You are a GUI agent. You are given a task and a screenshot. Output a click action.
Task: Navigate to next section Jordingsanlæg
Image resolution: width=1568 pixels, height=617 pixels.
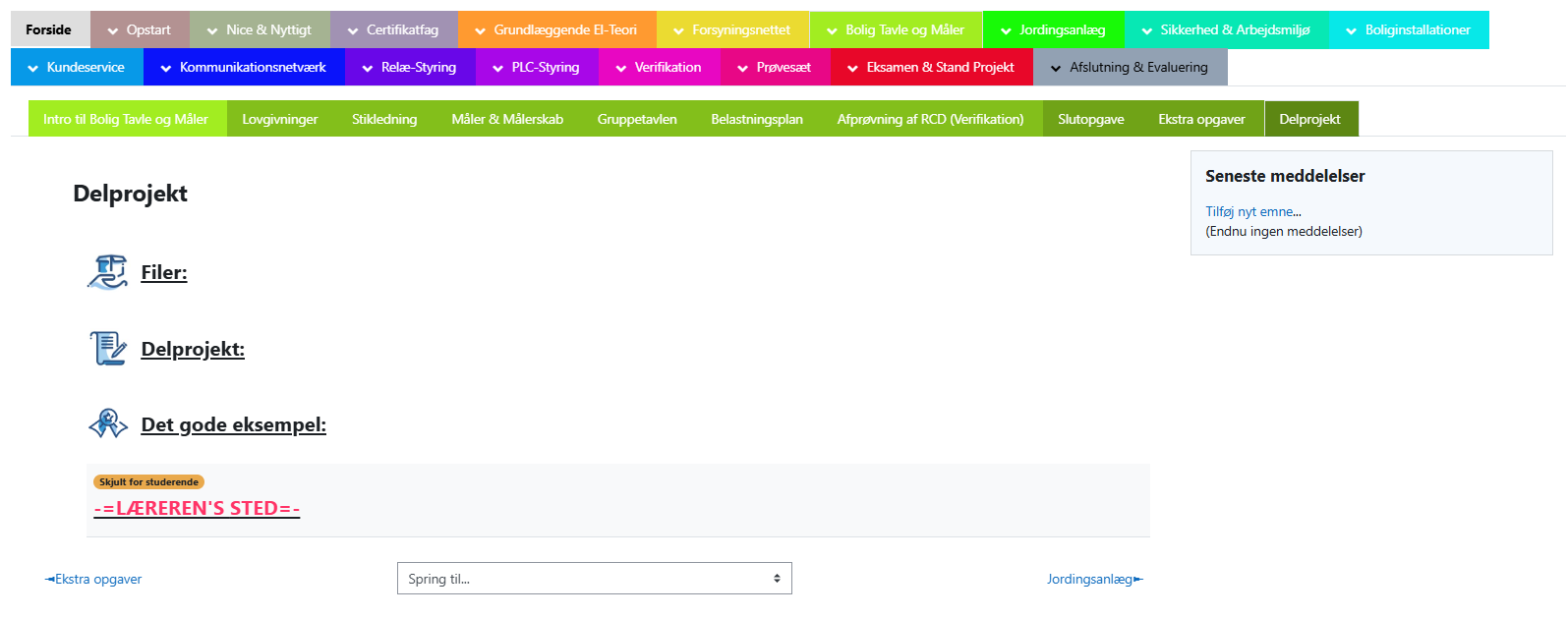coord(1094,579)
